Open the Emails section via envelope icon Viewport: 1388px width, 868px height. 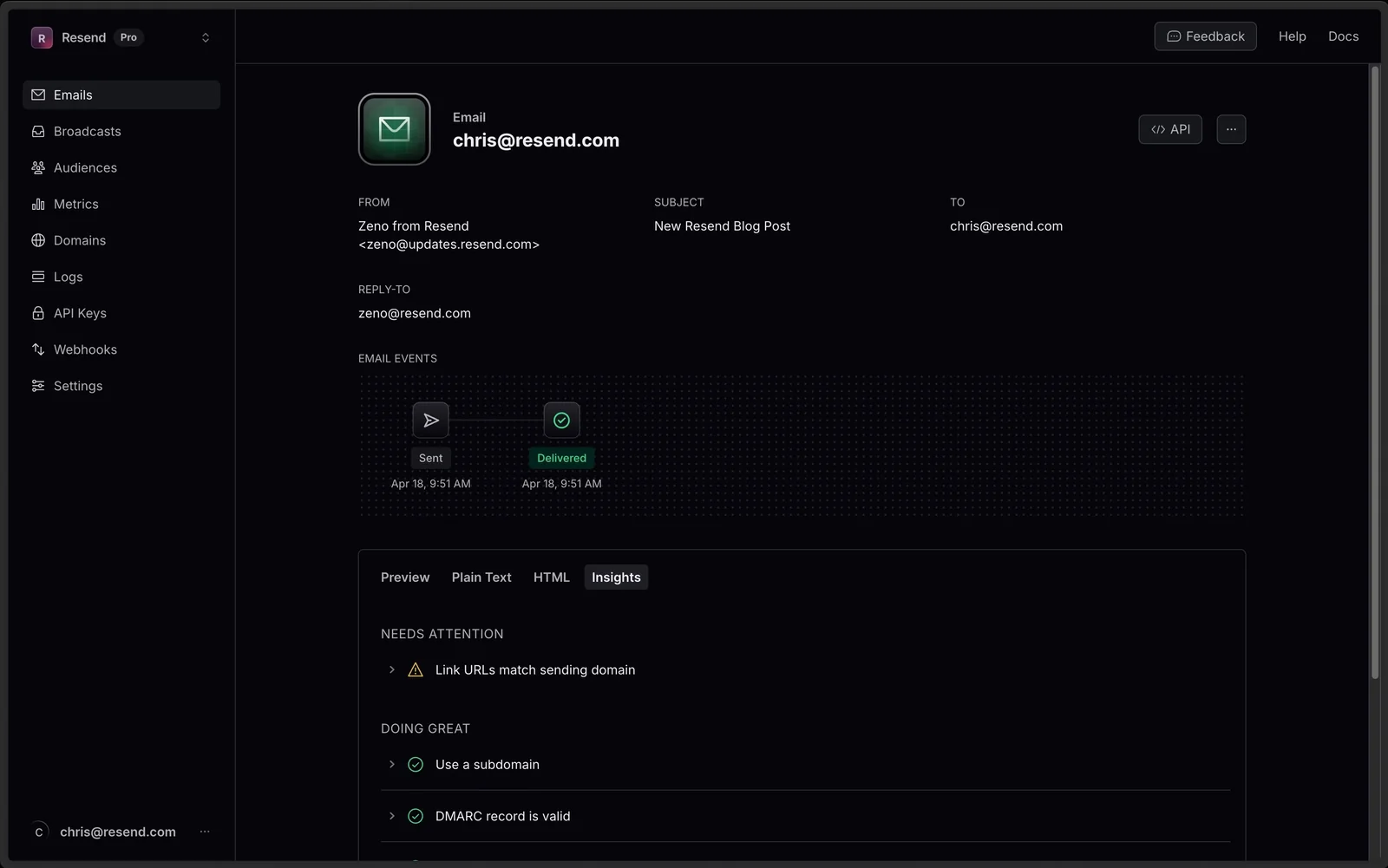(x=38, y=95)
